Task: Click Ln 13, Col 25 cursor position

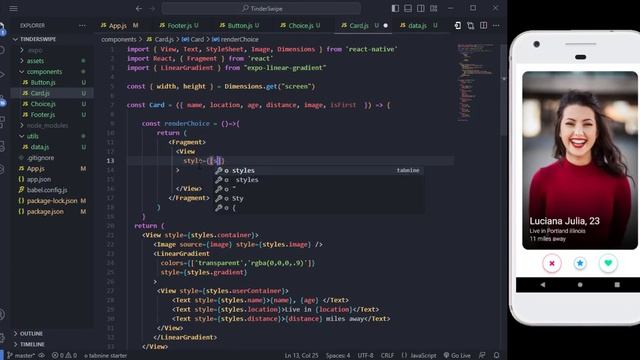Action: (x=301, y=356)
